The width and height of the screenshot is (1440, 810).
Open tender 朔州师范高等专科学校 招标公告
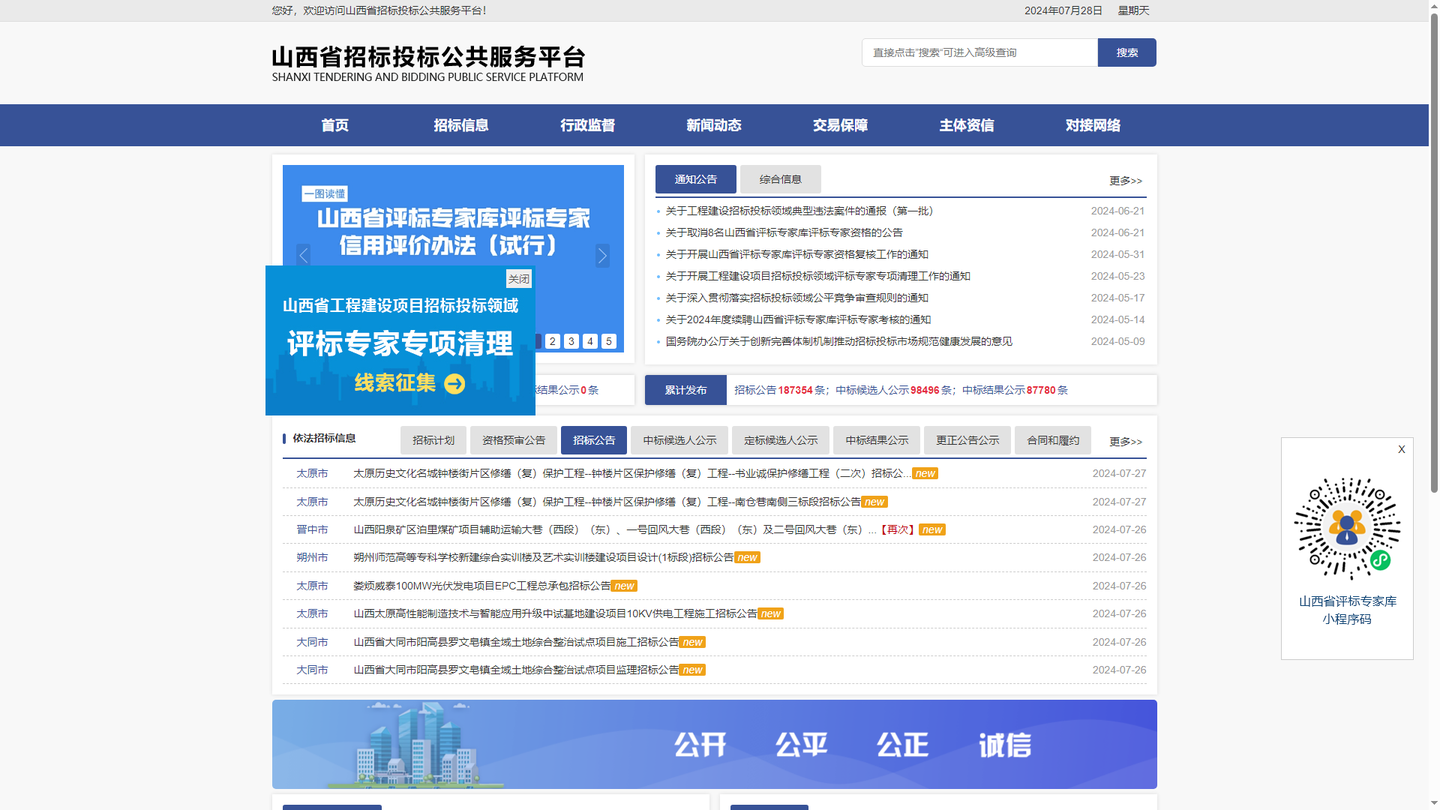click(543, 558)
